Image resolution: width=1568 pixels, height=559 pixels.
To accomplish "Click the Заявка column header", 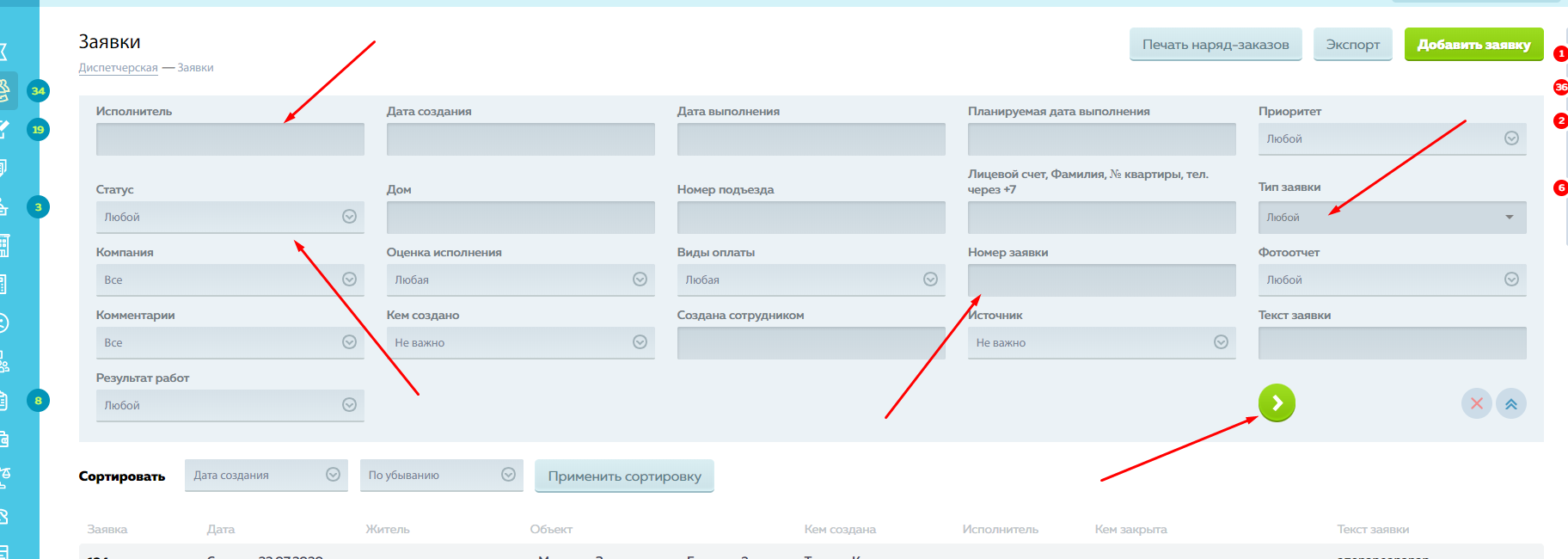I will (x=107, y=530).
